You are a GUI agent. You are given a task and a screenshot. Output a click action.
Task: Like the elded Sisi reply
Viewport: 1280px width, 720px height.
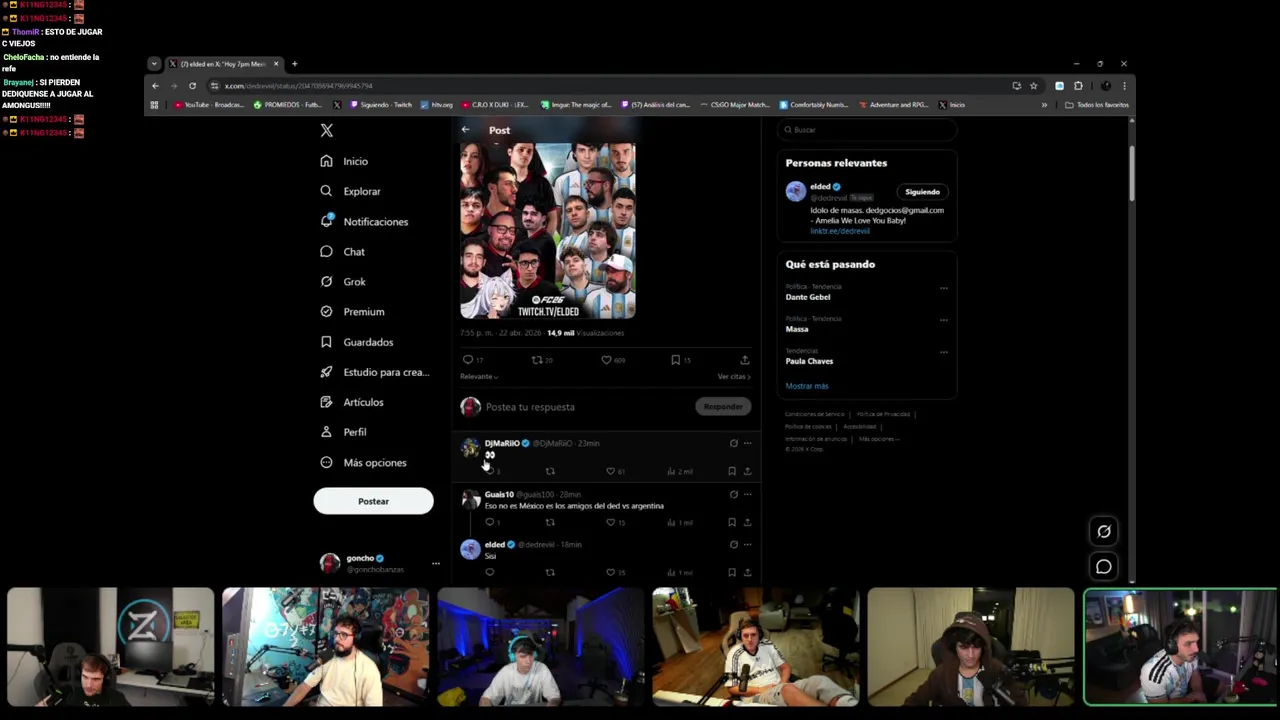point(610,572)
